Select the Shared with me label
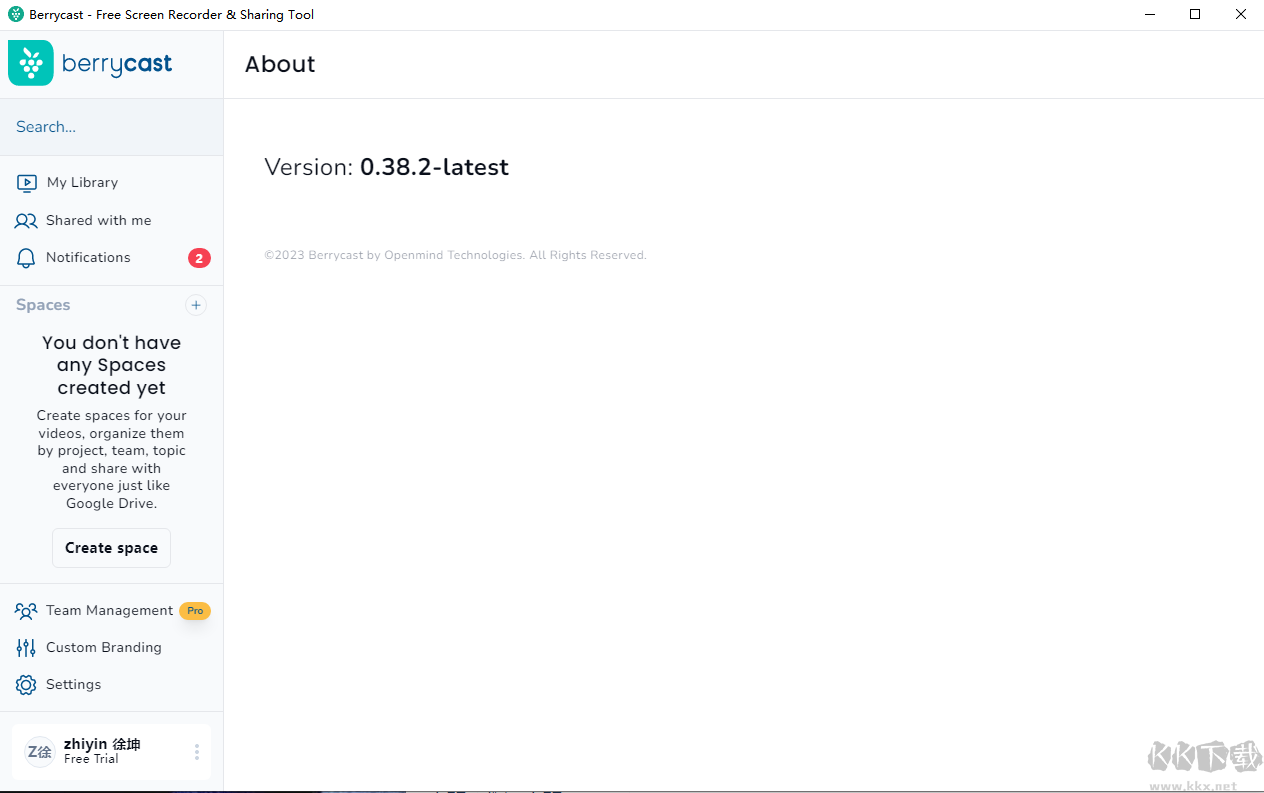The image size is (1264, 793). point(98,221)
